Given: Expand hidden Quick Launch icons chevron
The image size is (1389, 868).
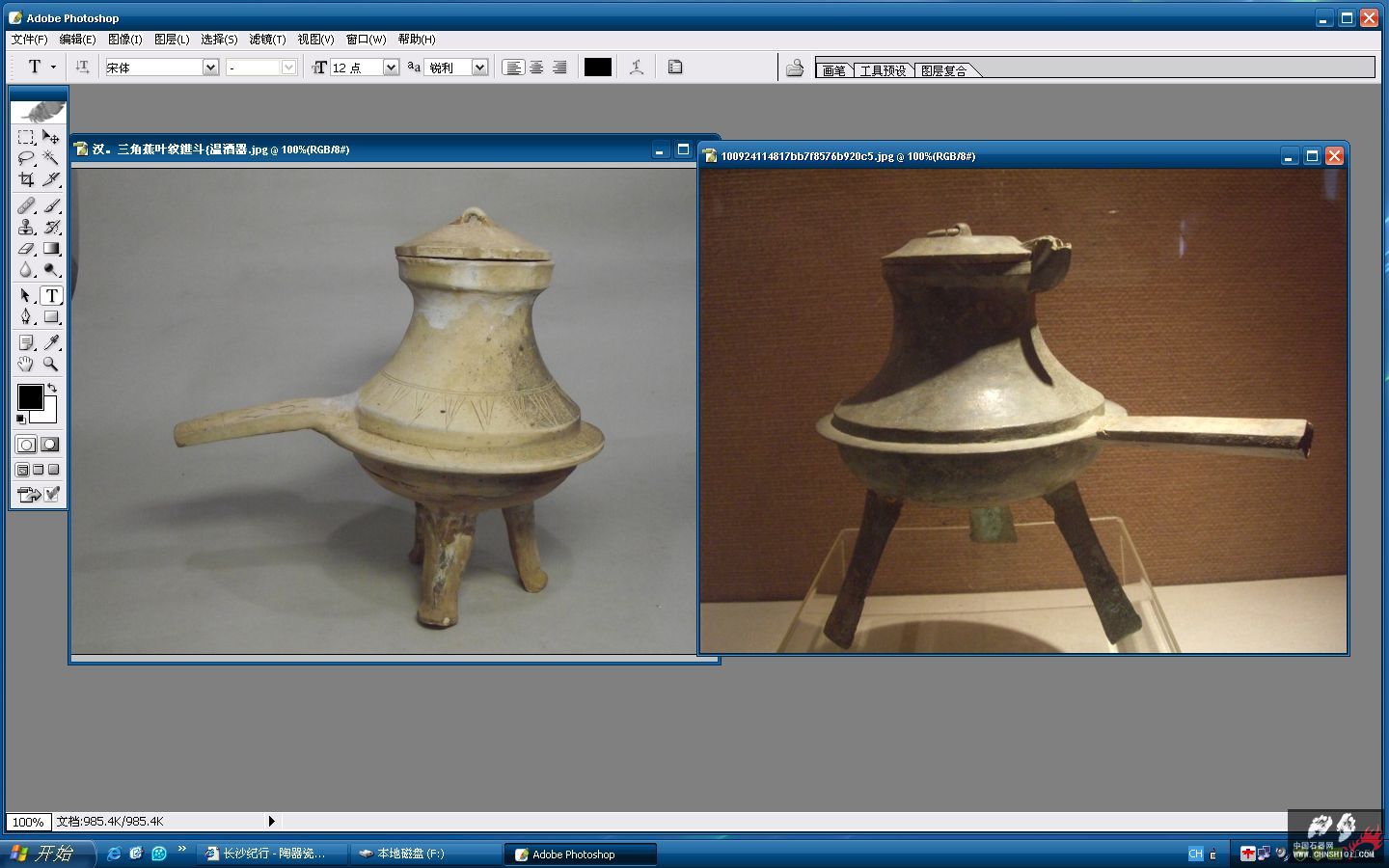Looking at the screenshot, I should tap(181, 849).
